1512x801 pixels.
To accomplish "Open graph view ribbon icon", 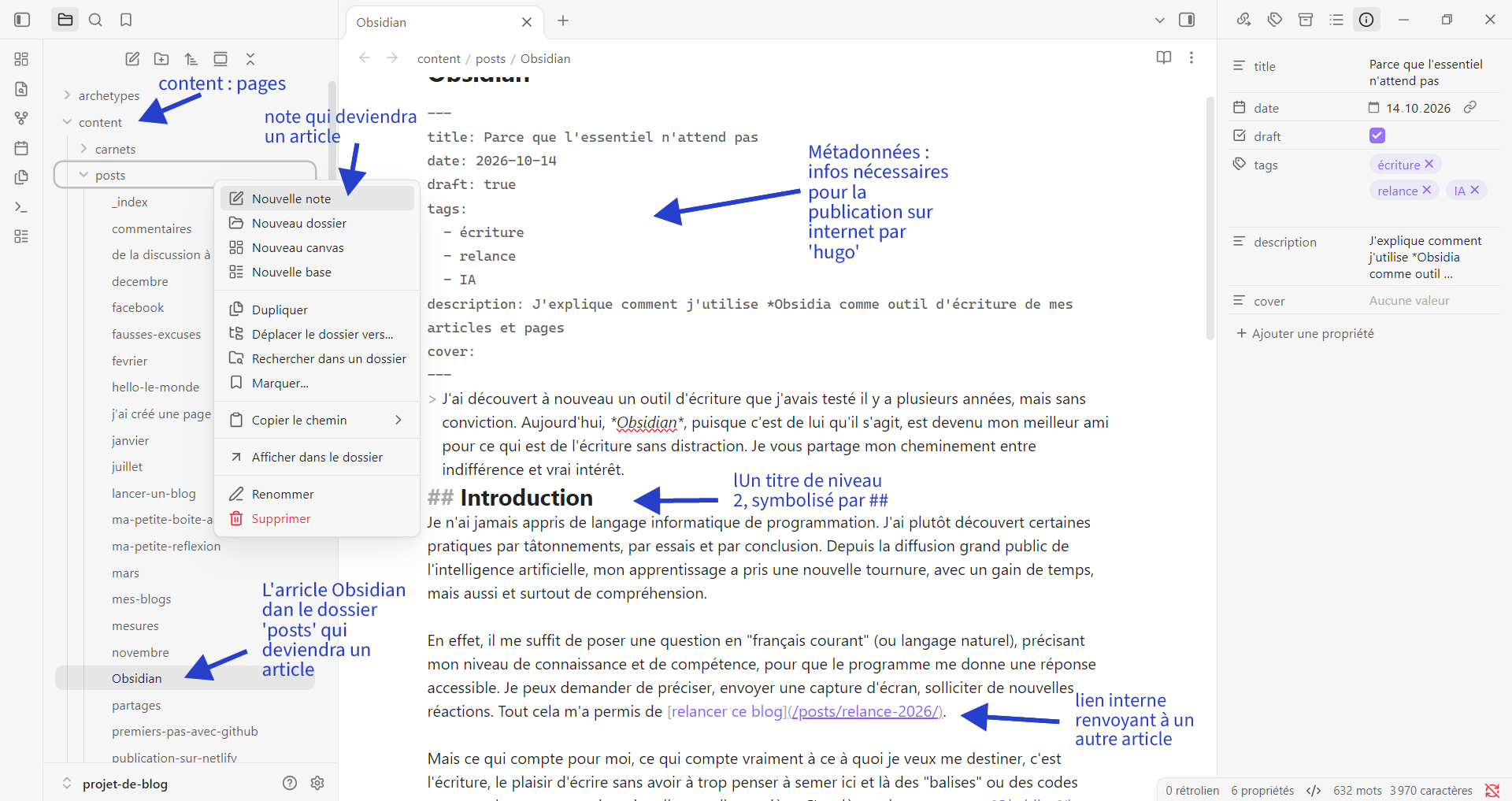I will (21, 118).
